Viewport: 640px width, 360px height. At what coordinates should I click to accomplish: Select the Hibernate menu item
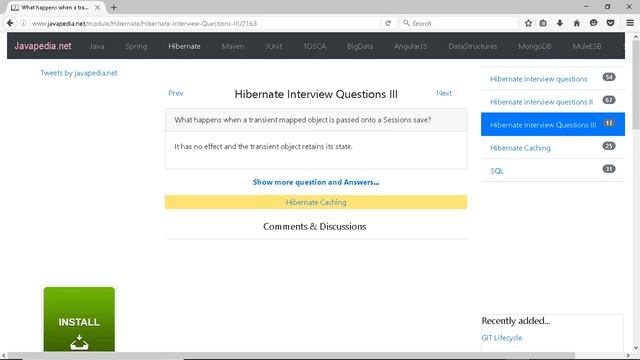184,46
